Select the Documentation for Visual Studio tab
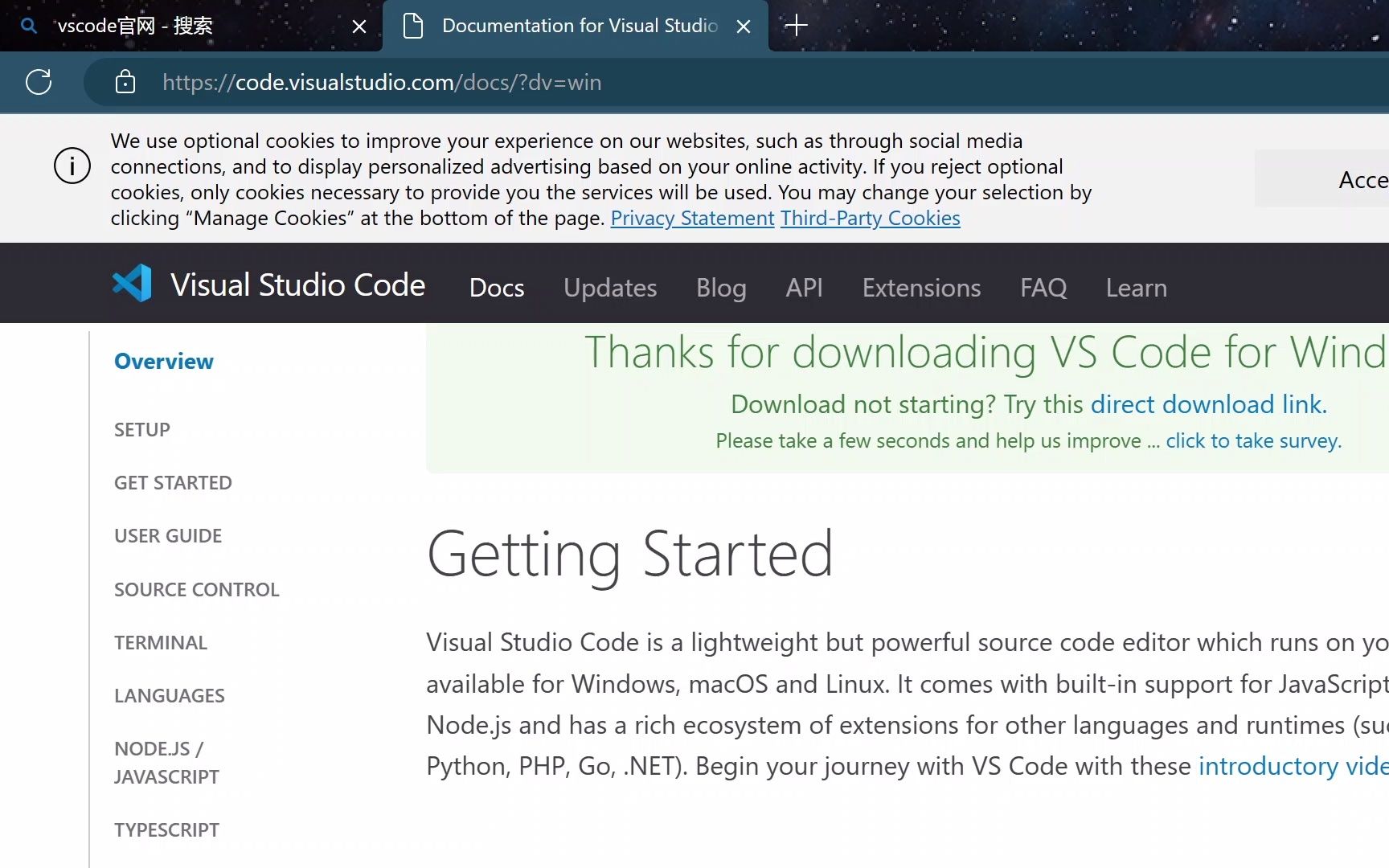The image size is (1389, 868). 576,26
